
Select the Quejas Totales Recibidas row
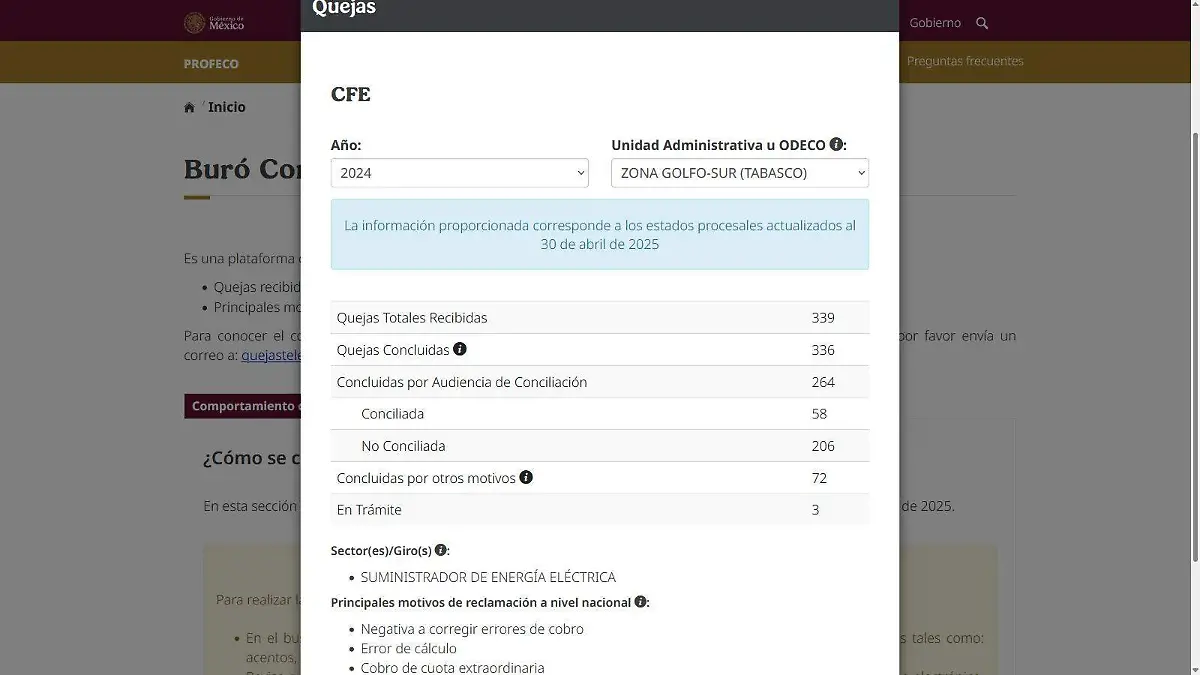[x=599, y=318]
